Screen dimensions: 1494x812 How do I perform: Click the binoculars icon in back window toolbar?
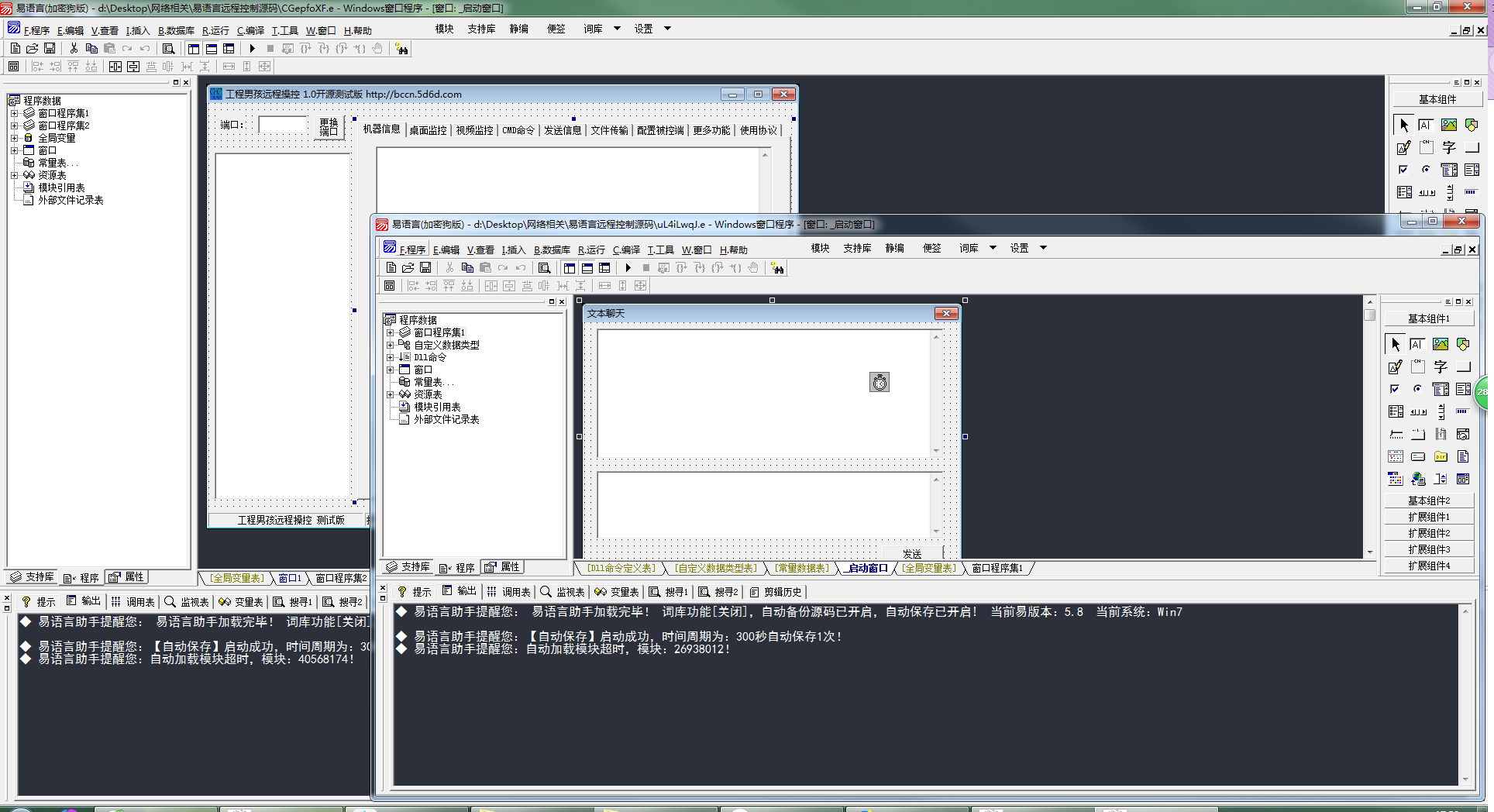(401, 49)
